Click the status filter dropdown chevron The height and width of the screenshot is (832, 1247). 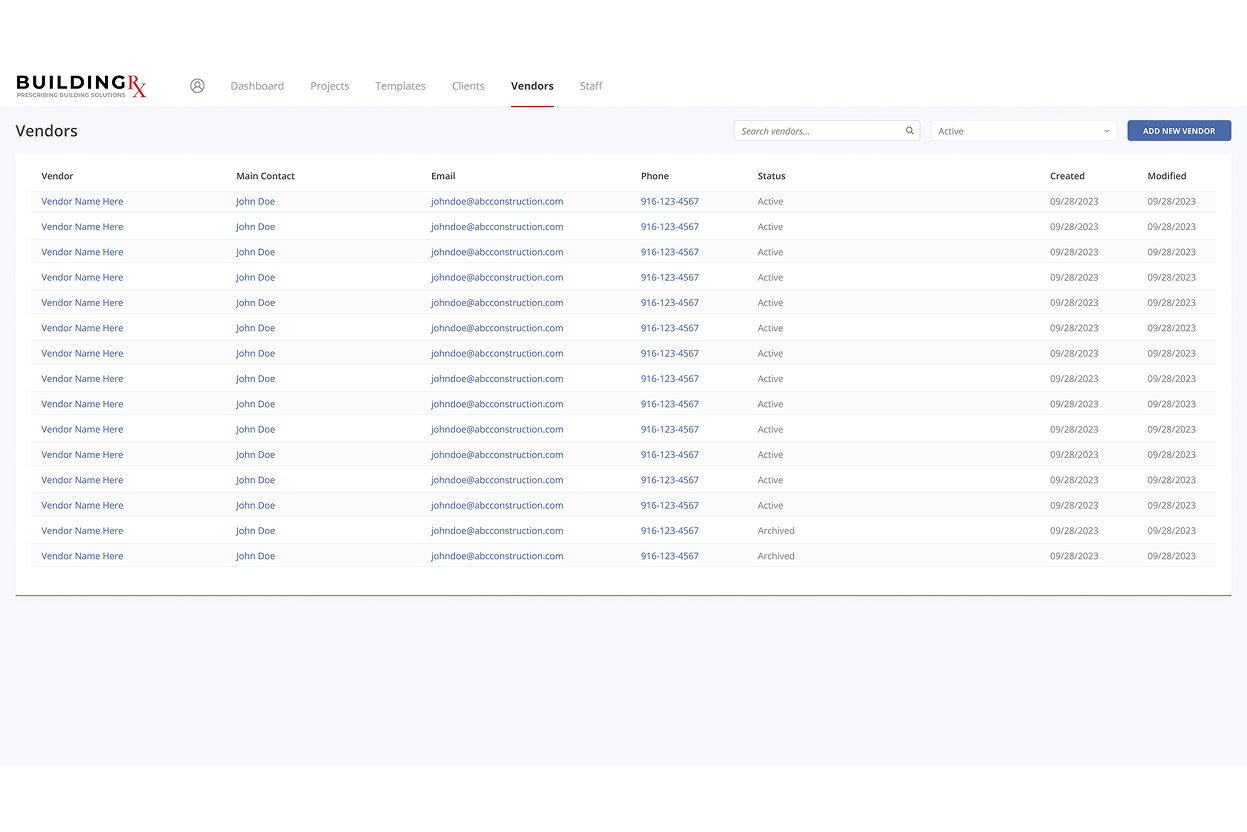tap(1106, 131)
